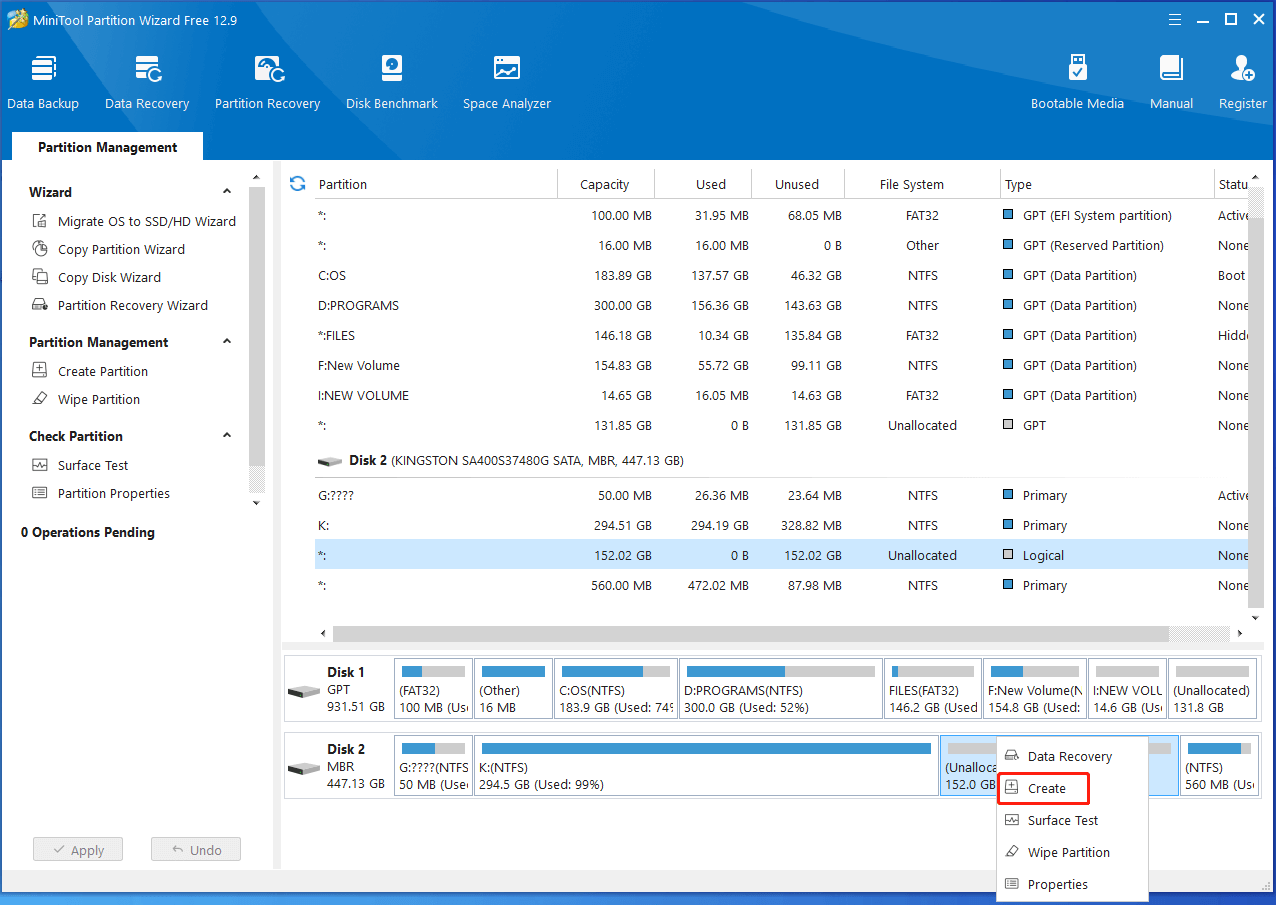Collapse the Wizard section

(x=227, y=191)
